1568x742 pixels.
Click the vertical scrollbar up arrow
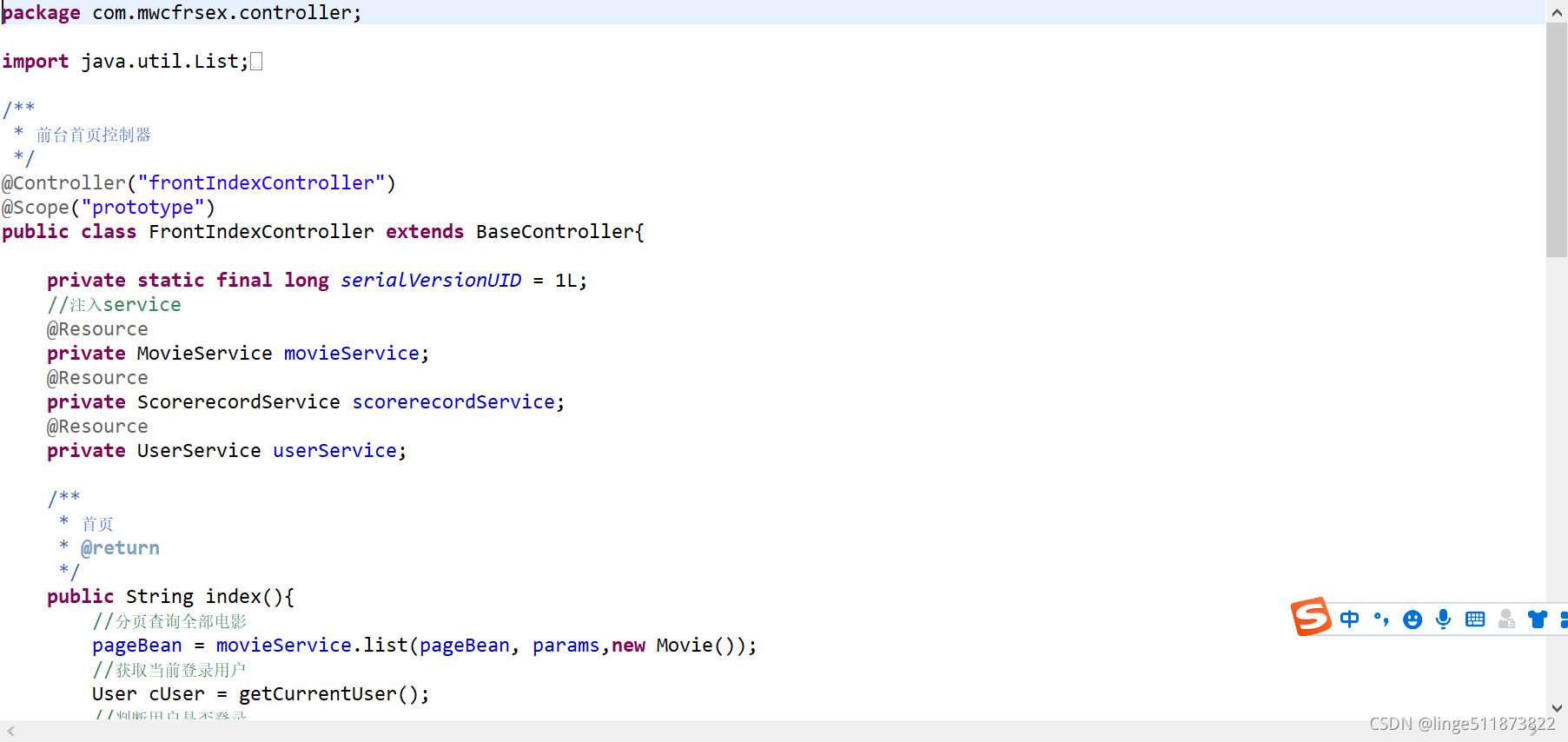(1557, 12)
